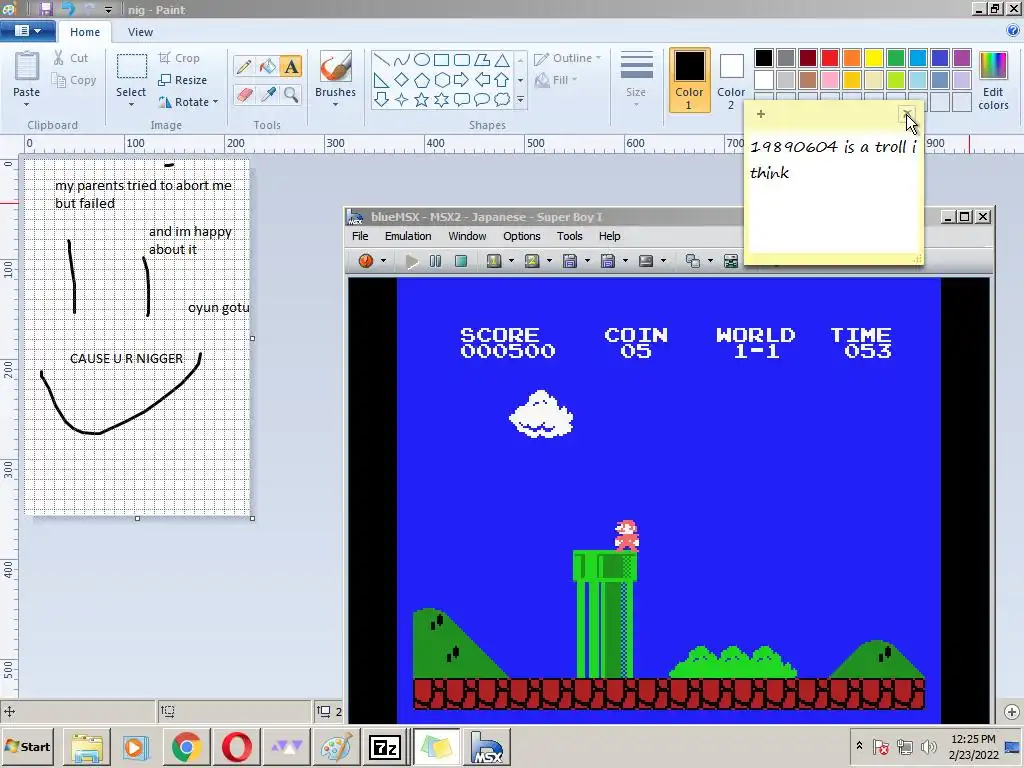
Task: Choose the five-point star shape
Action: point(422,100)
